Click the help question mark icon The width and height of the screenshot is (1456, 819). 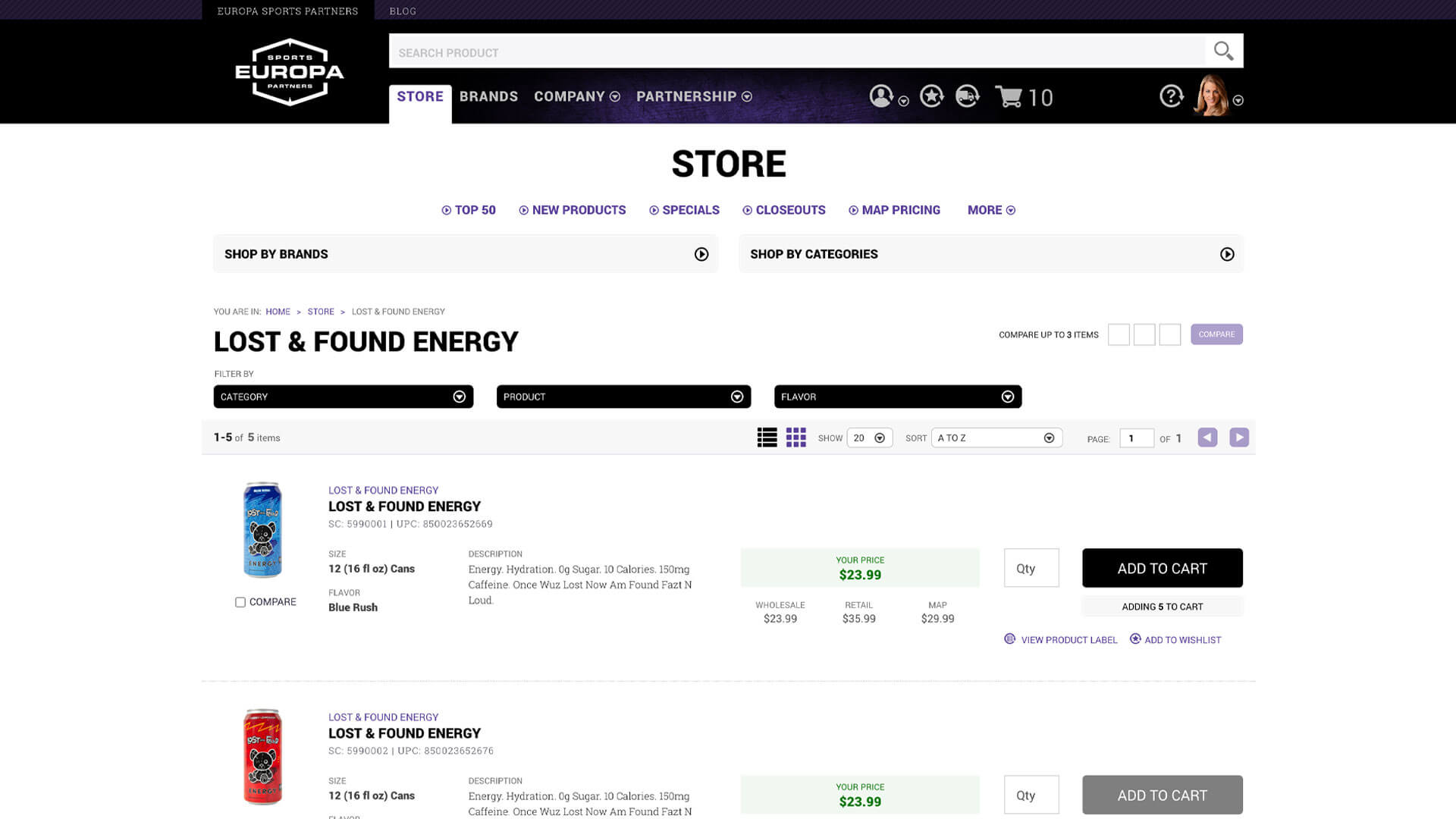coord(1171,96)
